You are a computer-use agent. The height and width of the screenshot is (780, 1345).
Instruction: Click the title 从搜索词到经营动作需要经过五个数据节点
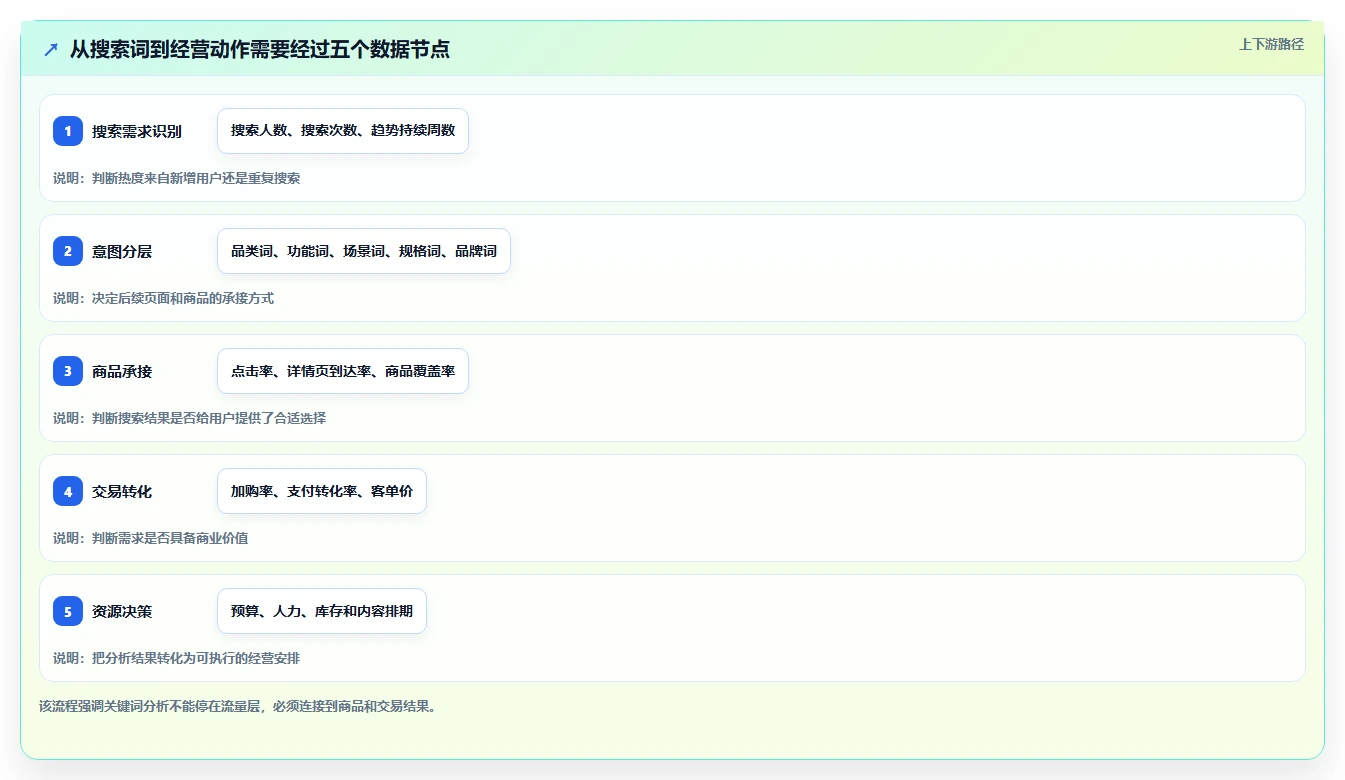click(260, 49)
